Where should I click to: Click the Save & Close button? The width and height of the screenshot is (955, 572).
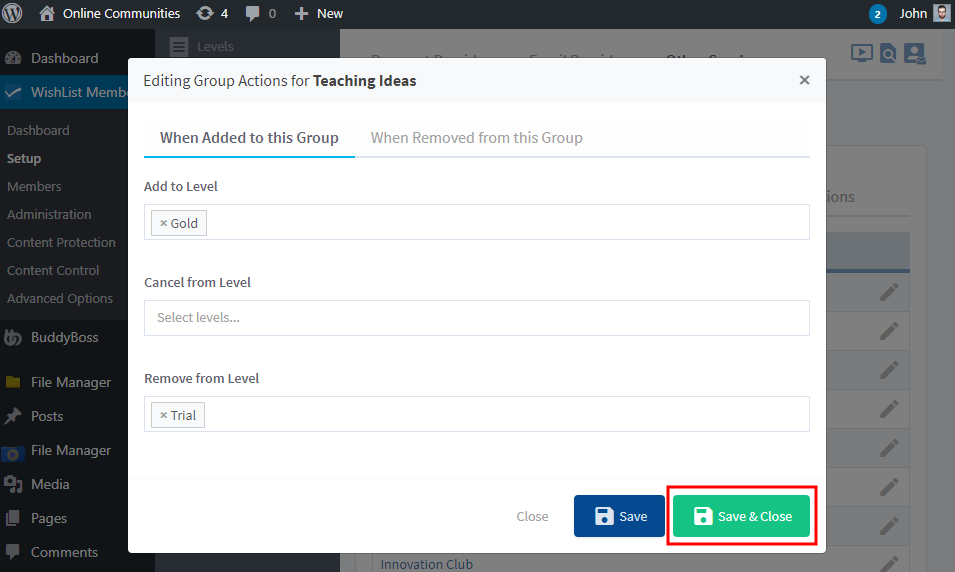pyautogui.click(x=741, y=516)
